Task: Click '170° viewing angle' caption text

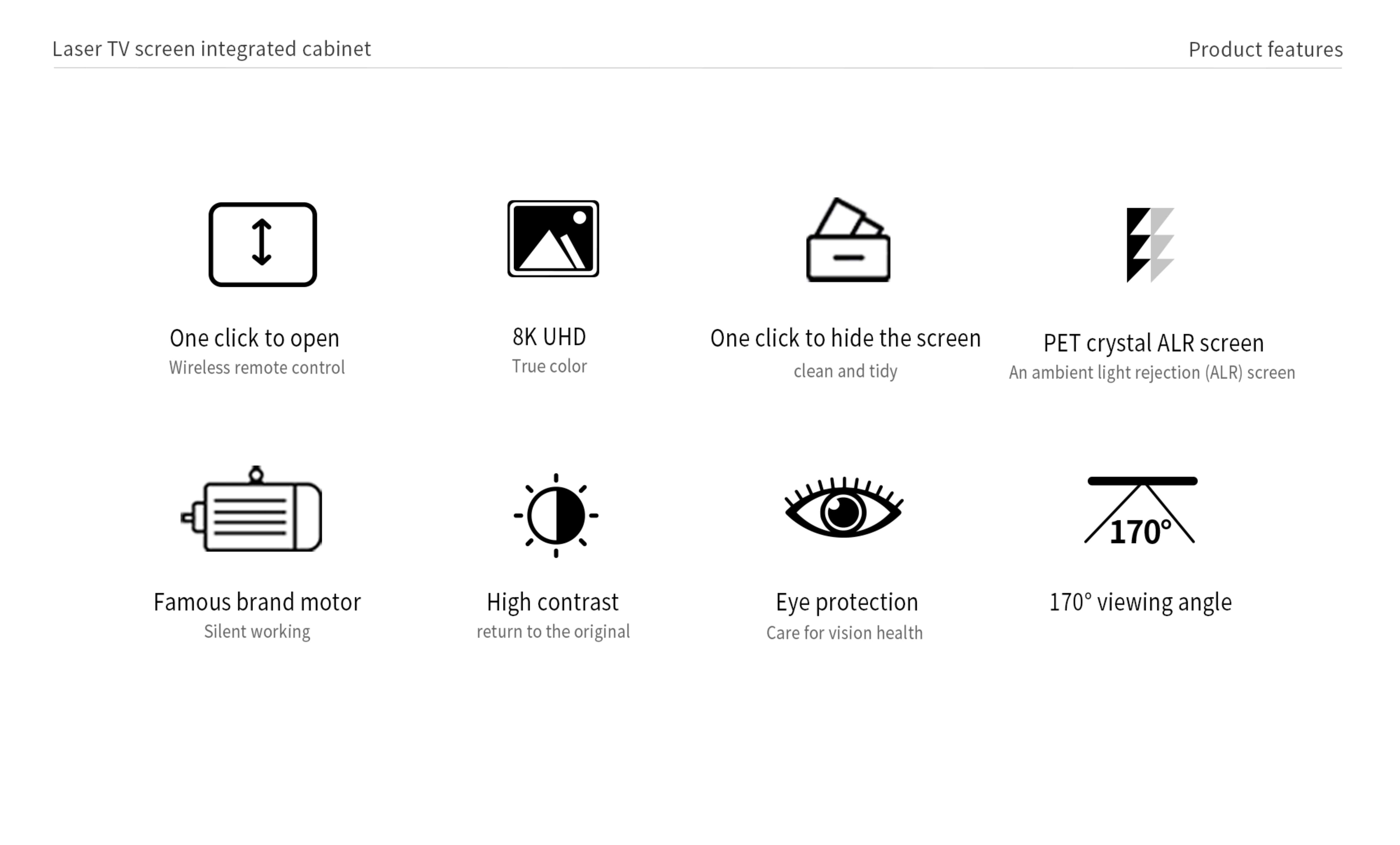Action: (1140, 602)
